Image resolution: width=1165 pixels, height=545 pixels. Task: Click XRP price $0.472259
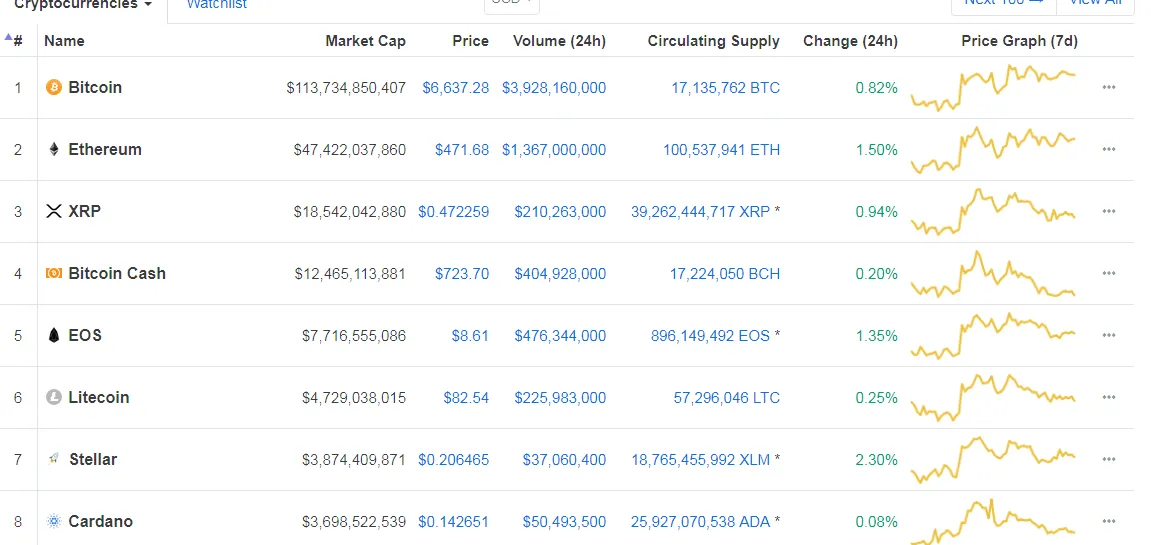453,212
